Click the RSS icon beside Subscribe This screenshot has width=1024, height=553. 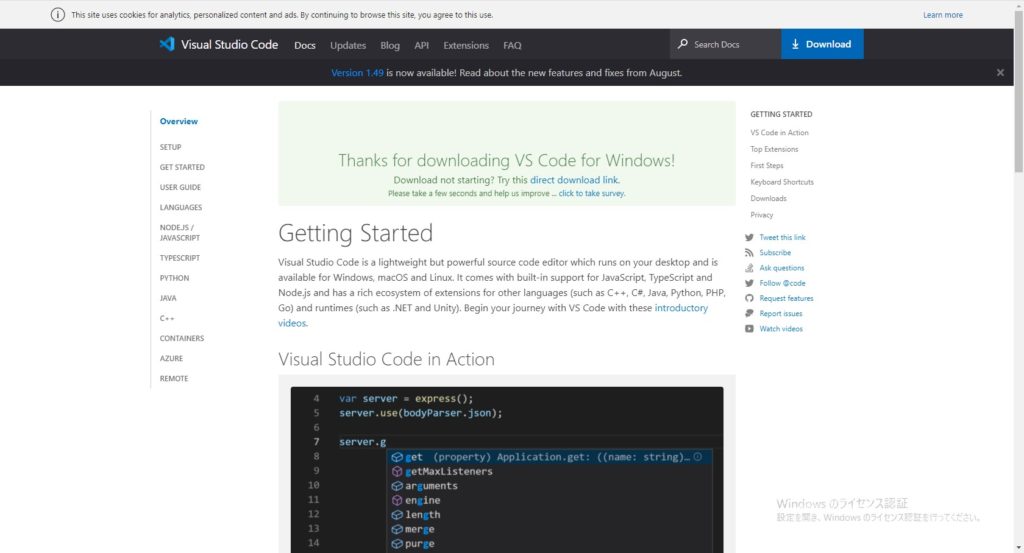tap(749, 253)
